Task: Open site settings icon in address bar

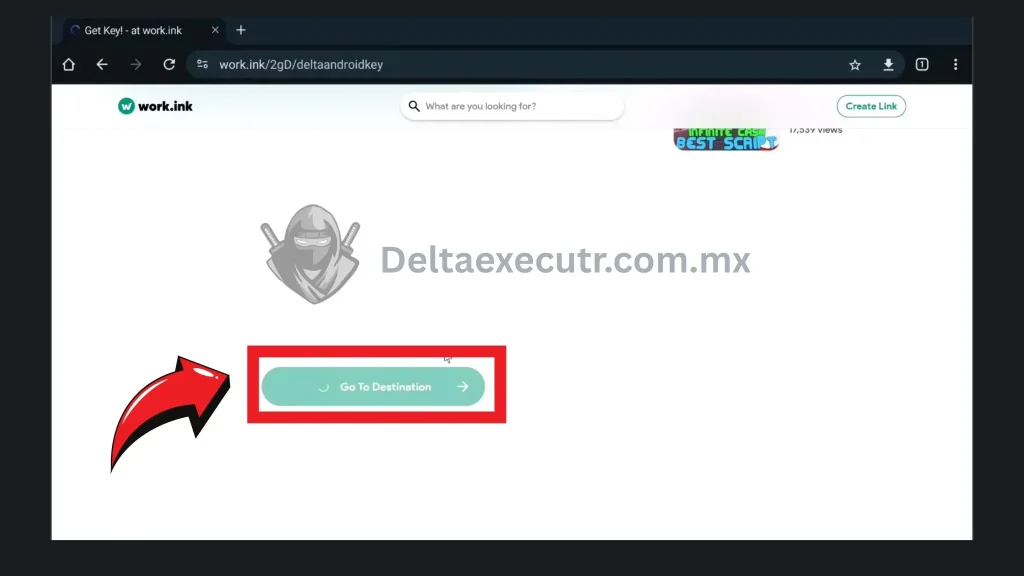Action: point(202,65)
